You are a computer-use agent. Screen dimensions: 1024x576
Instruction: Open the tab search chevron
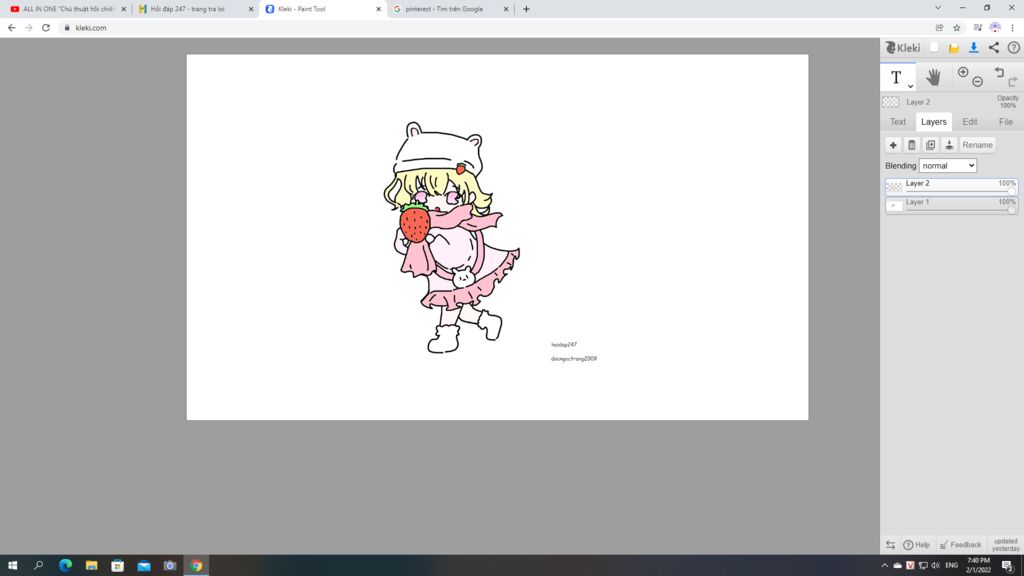(x=938, y=8)
